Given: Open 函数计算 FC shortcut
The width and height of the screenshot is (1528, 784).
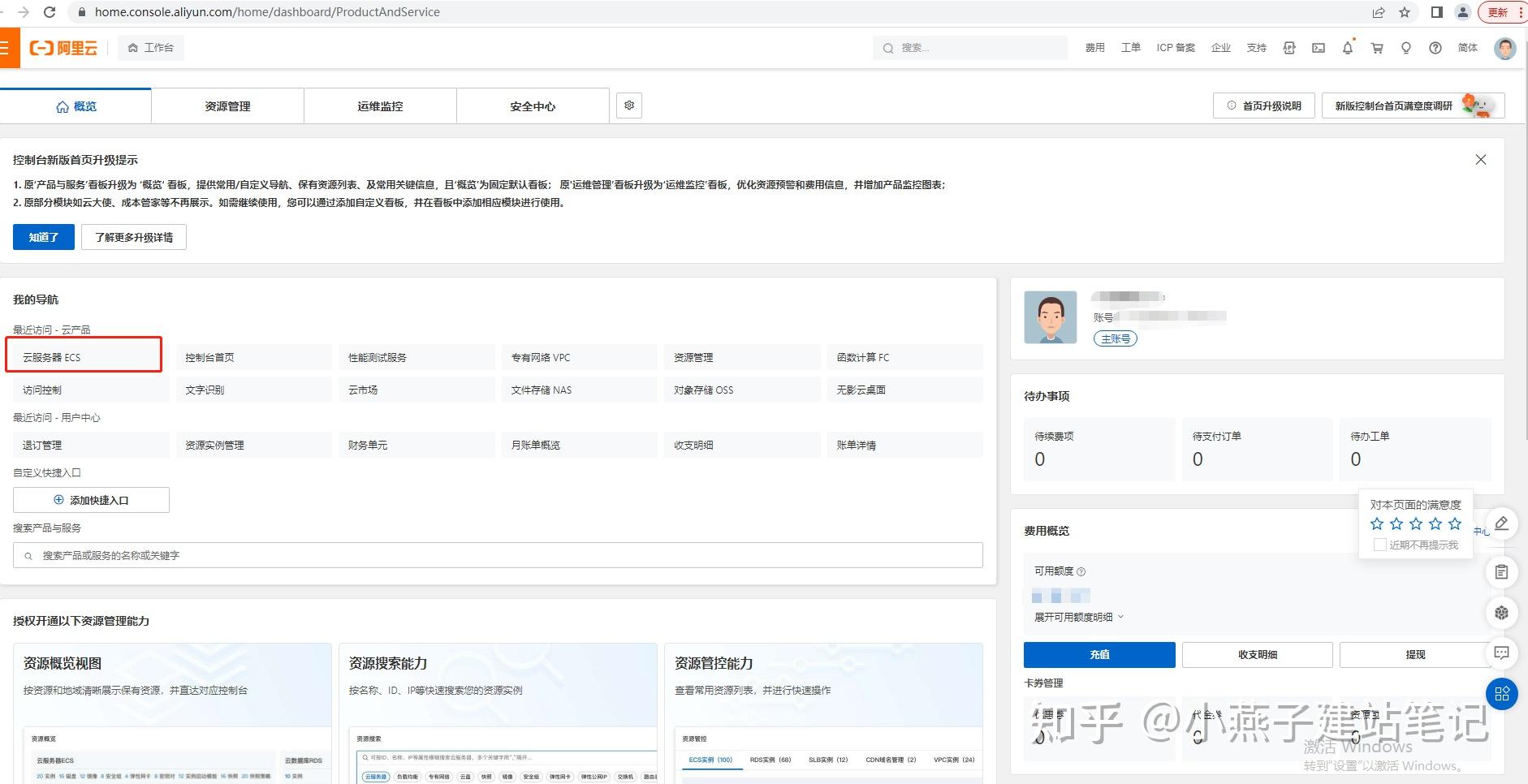Looking at the screenshot, I should click(x=905, y=357).
